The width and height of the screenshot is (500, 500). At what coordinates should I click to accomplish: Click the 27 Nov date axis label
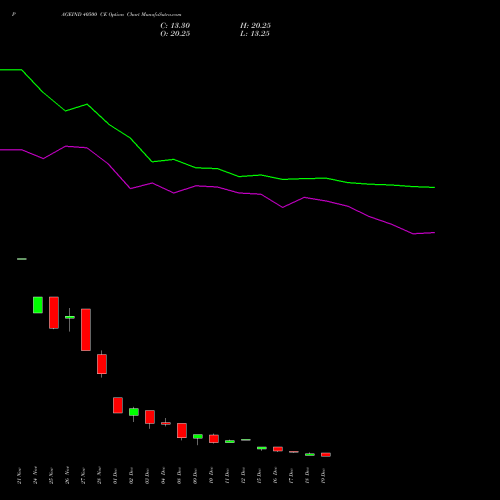83,476
